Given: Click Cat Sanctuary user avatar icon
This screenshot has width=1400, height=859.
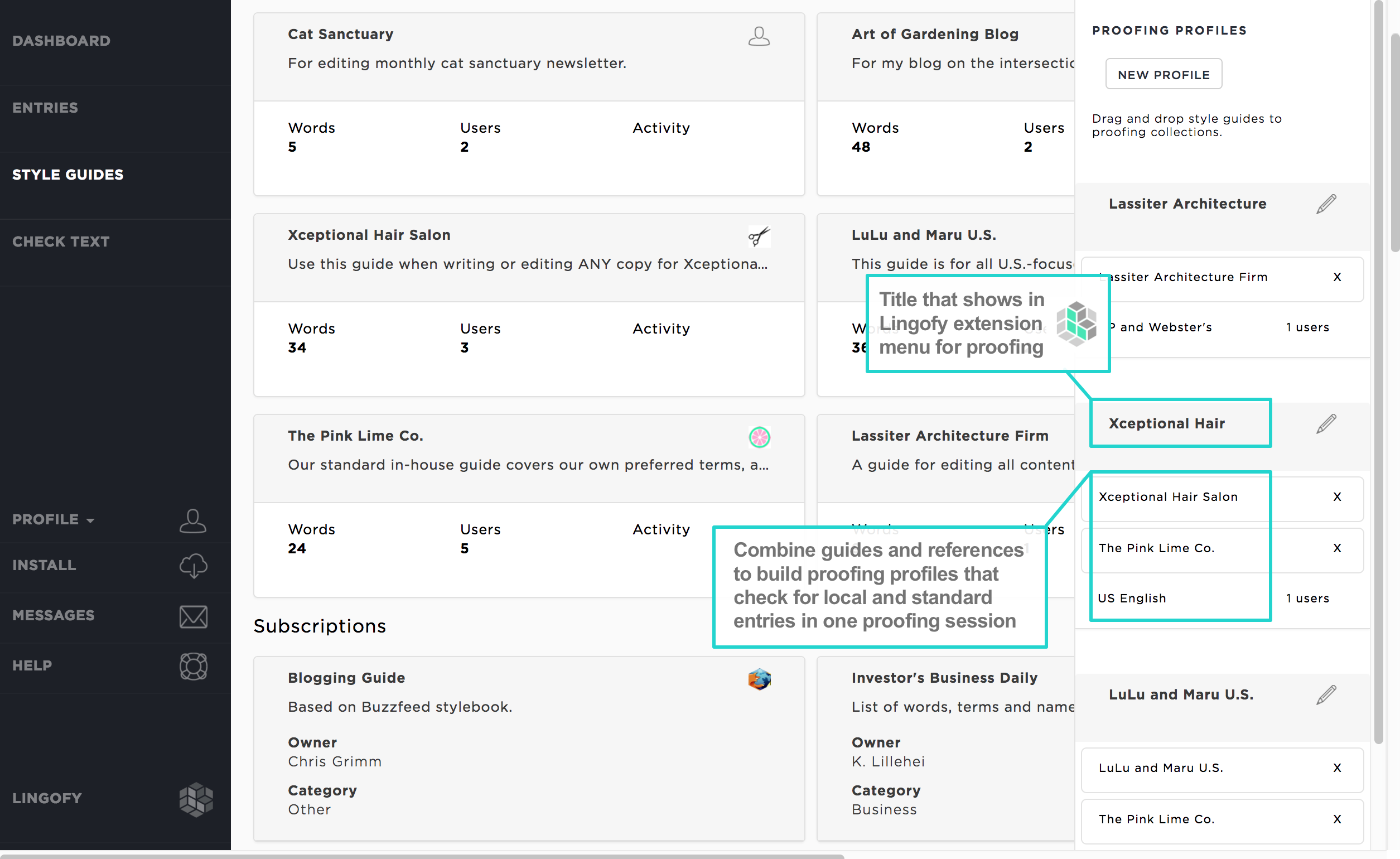Looking at the screenshot, I should tap(759, 36).
